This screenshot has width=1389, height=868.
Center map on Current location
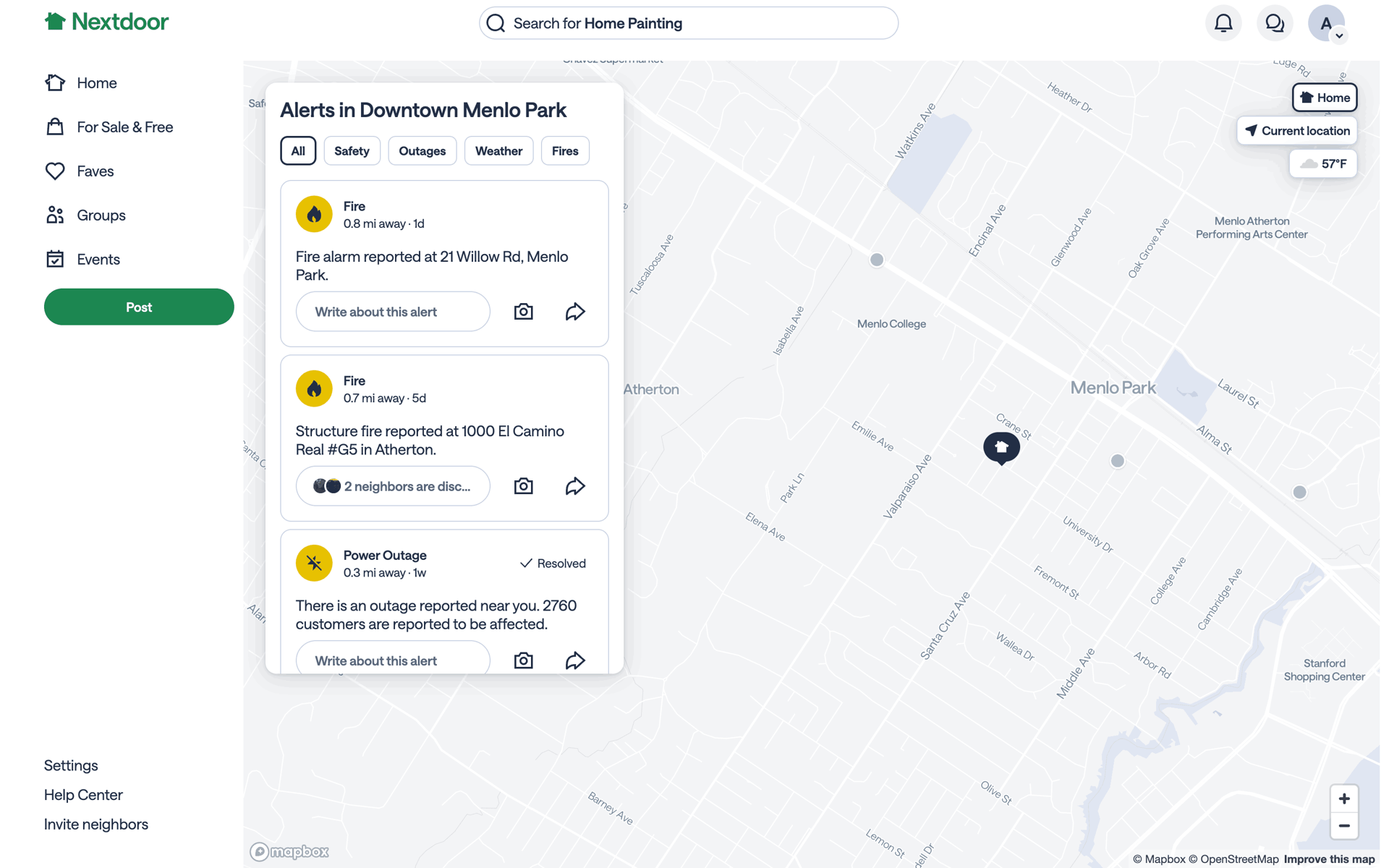(x=1297, y=131)
